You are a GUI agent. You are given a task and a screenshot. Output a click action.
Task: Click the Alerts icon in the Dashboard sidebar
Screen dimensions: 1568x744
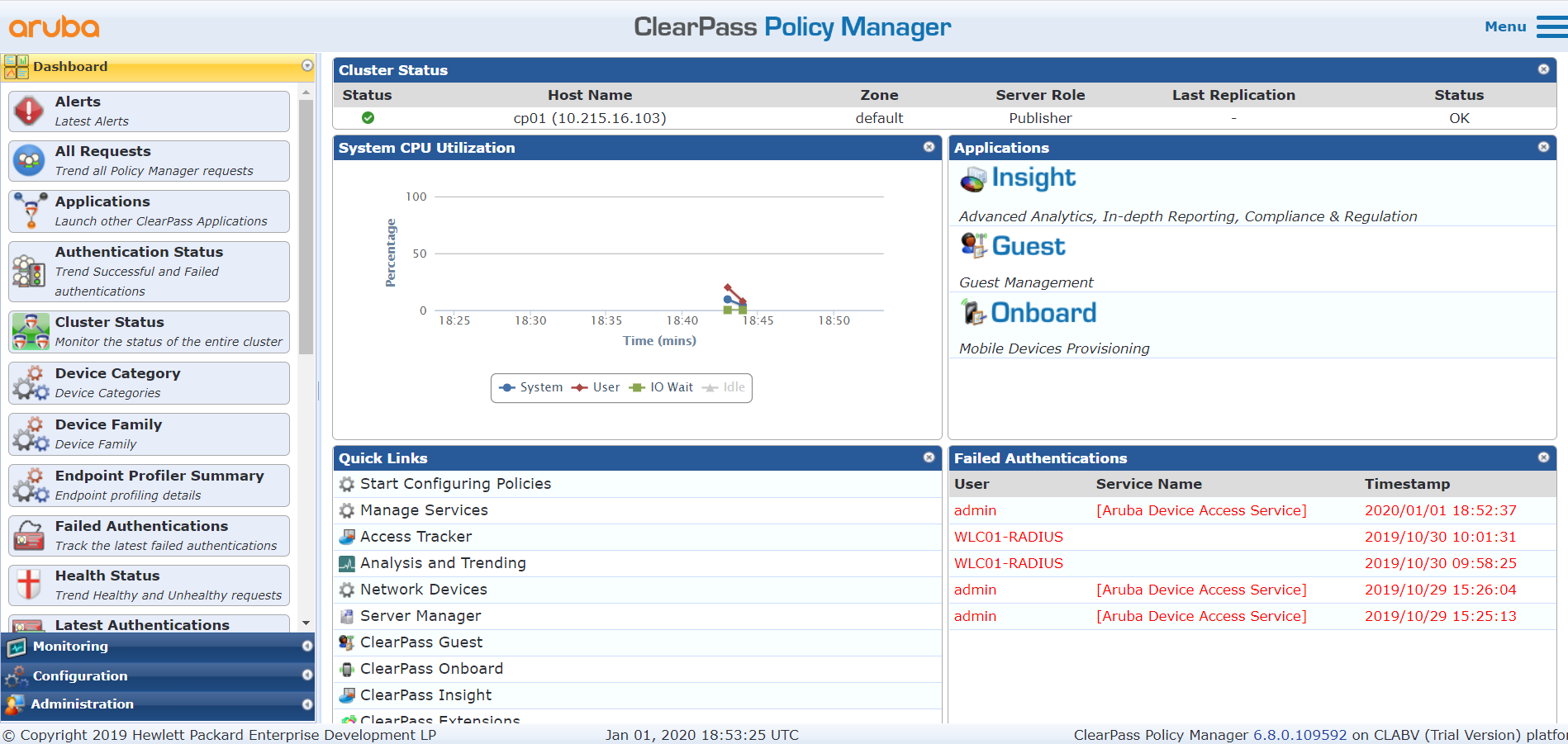pyautogui.click(x=28, y=111)
